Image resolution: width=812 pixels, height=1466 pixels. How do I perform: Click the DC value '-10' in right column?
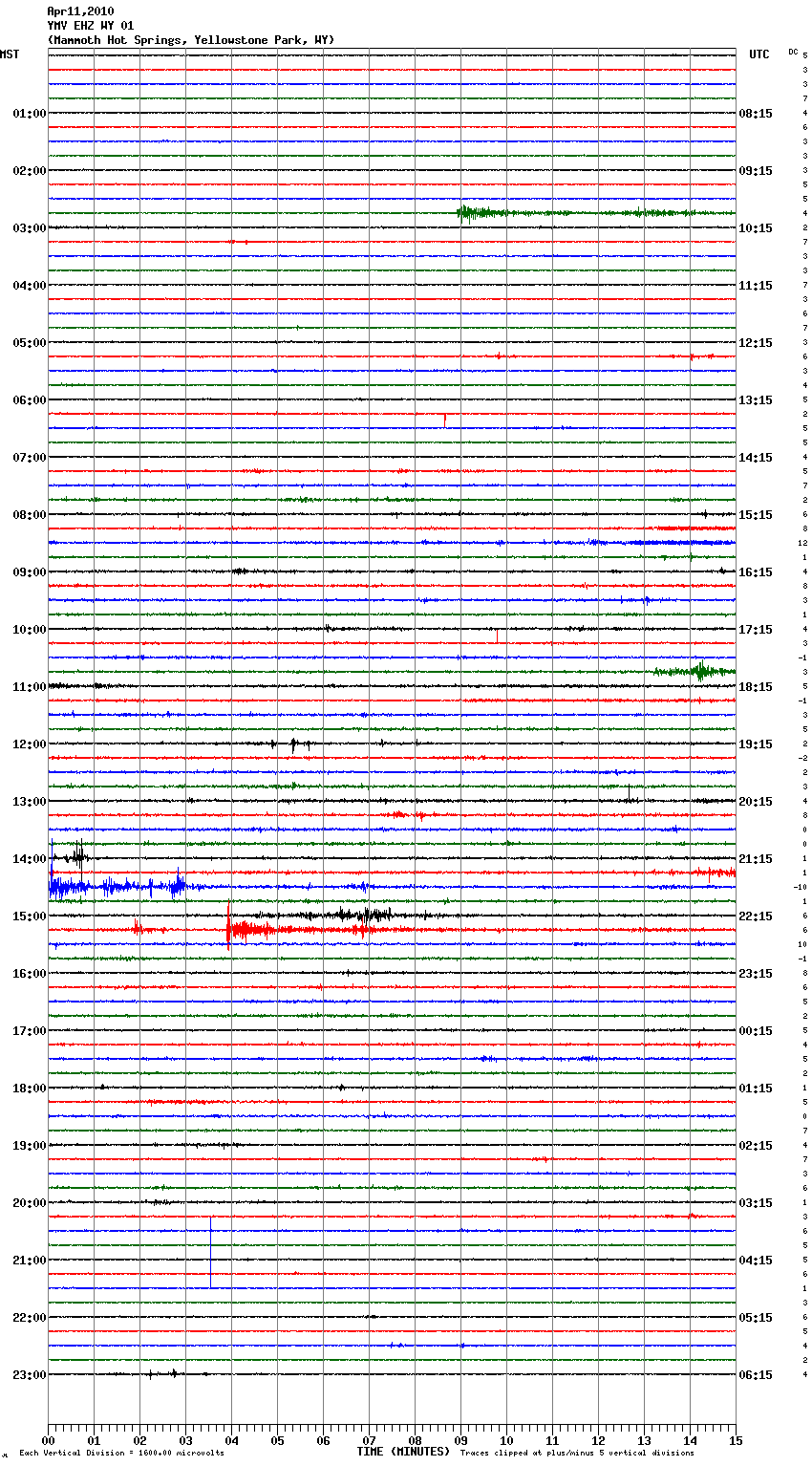(x=800, y=887)
